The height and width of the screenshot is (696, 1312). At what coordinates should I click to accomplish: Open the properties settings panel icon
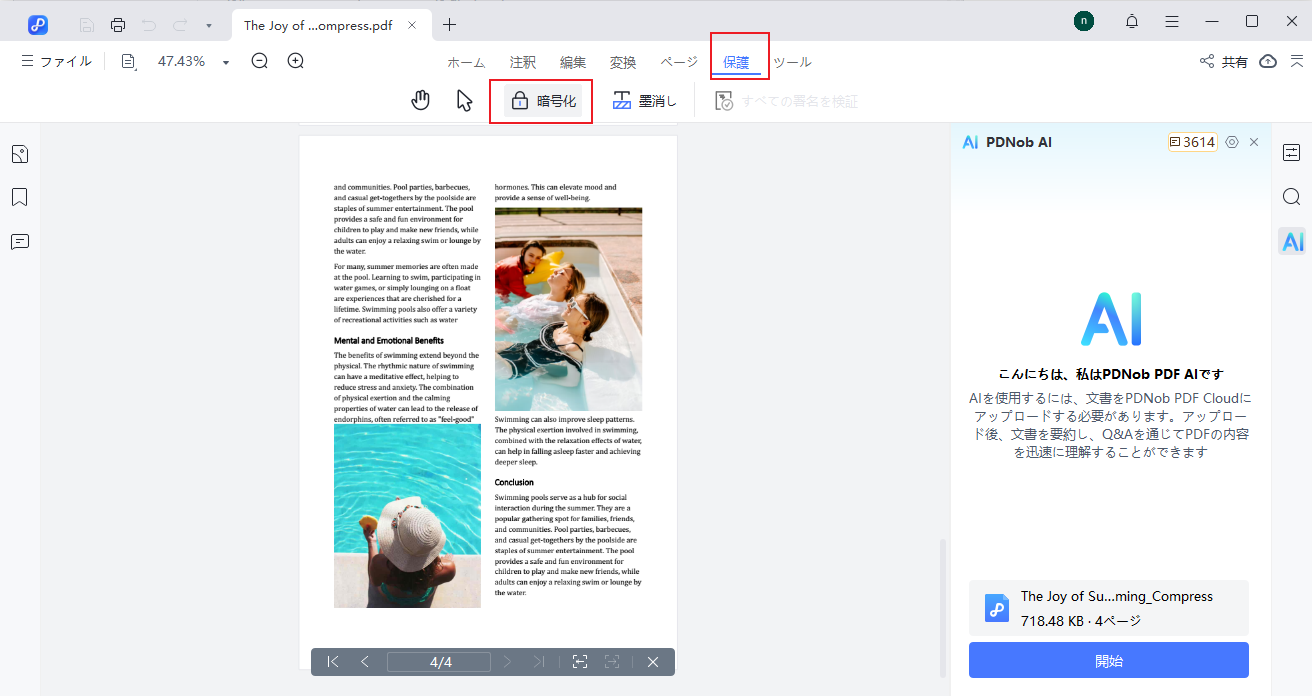(x=1292, y=153)
